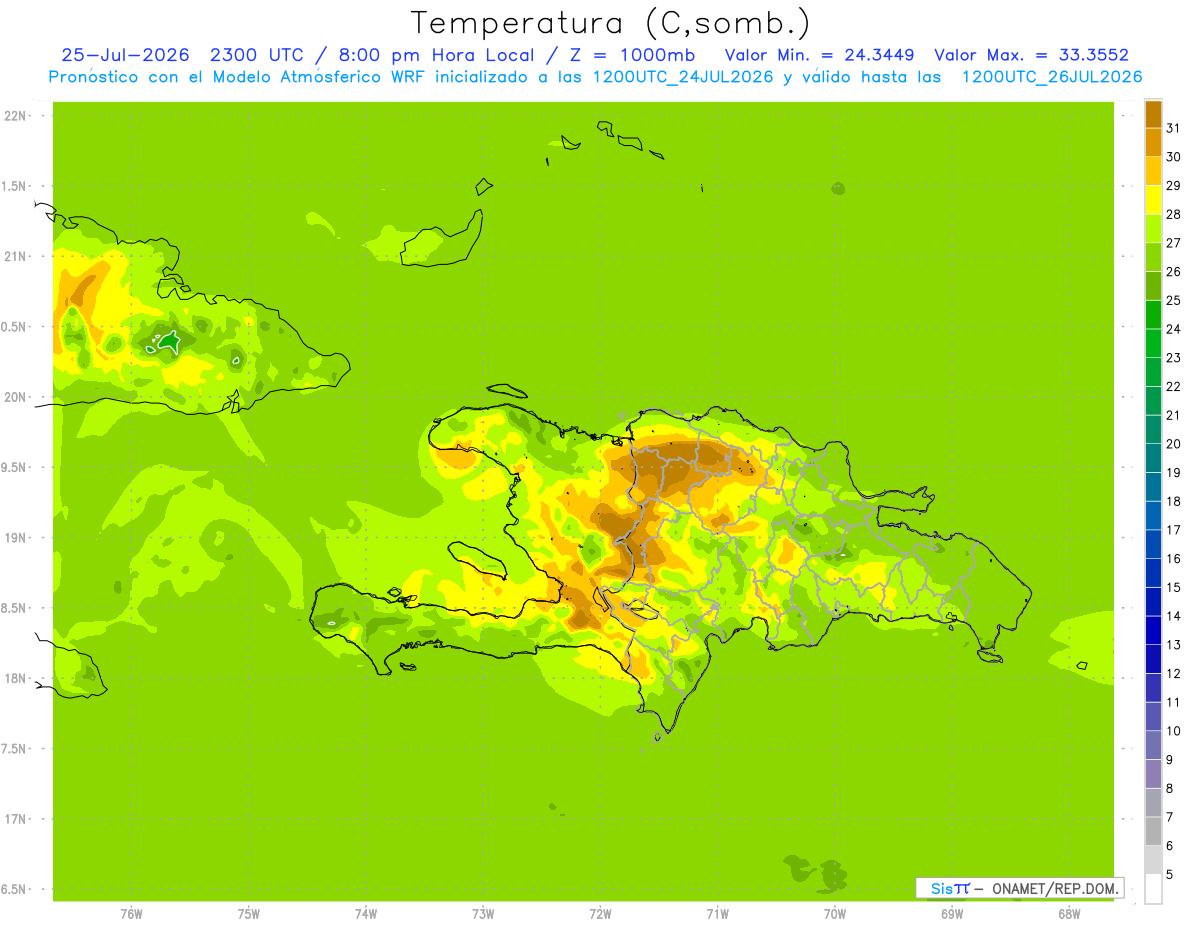The image size is (1200, 927).
Task: Click the '75W' longitude label
Action: (249, 913)
